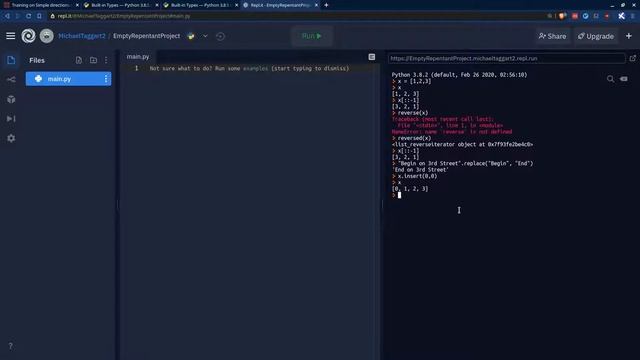Viewport: 640px width, 360px height.
Task: Open the Settings gear in sidebar
Action: 11,138
